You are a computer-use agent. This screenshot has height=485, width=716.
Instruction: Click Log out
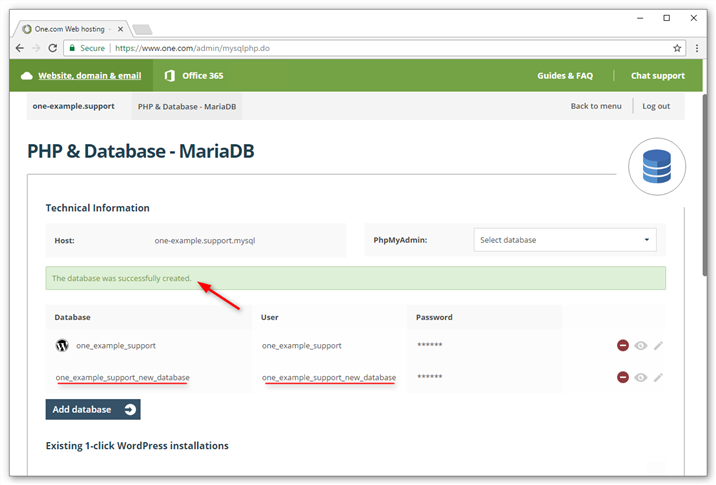click(x=656, y=106)
